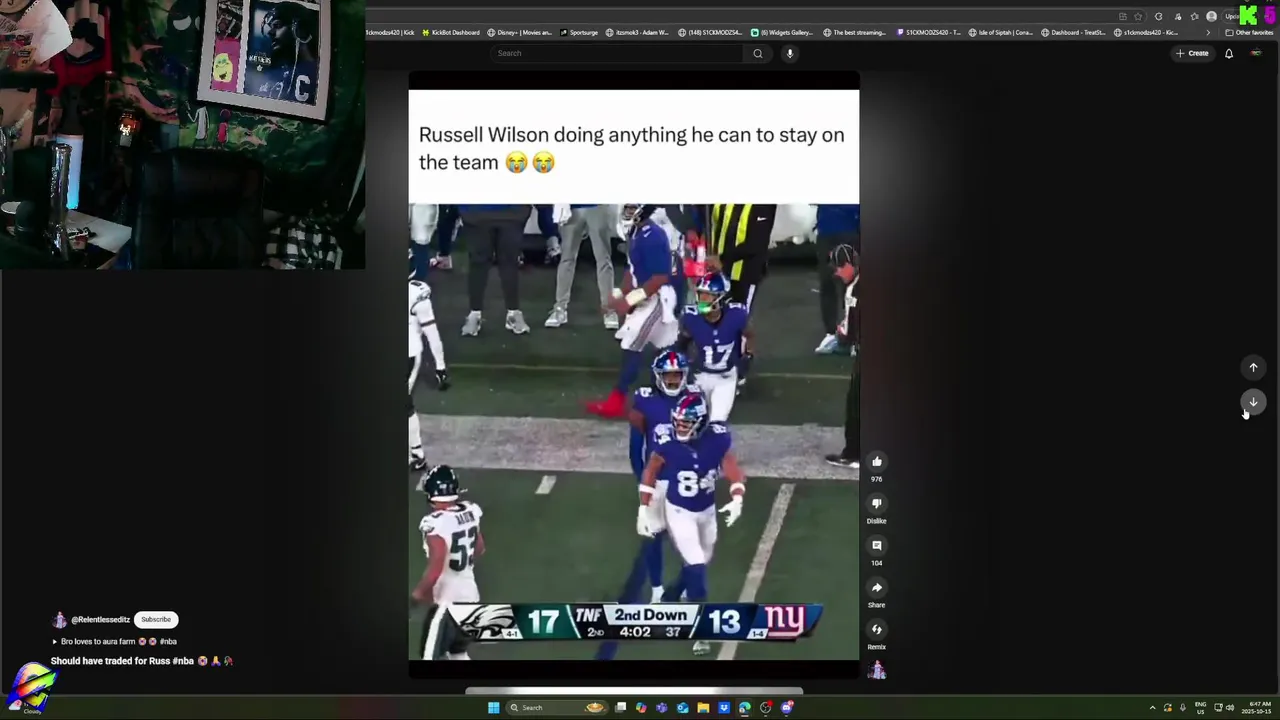The height and width of the screenshot is (720, 1280).
Task: Open the comments with 104 replies
Action: pos(877,545)
